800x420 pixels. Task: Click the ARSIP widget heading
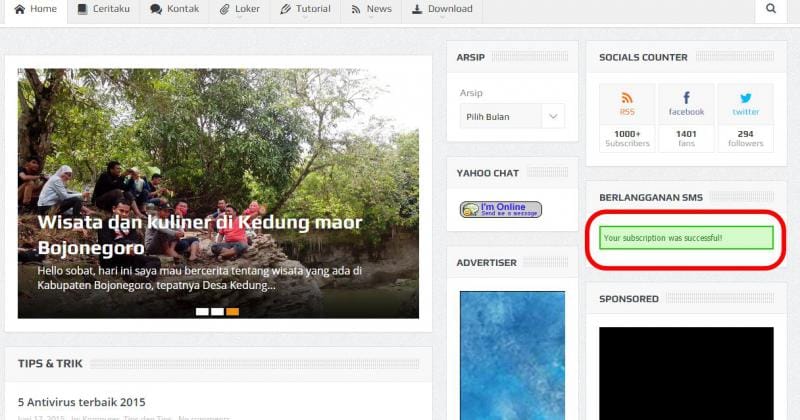[x=470, y=57]
